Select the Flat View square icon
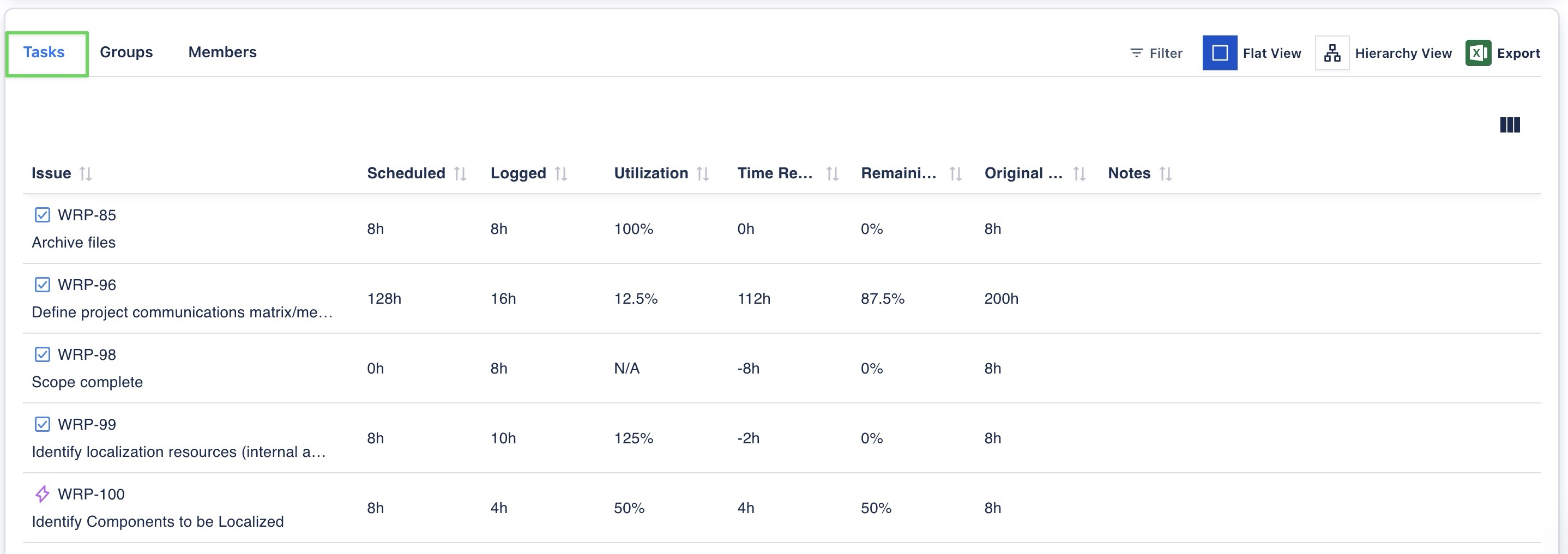1568x554 pixels. (x=1219, y=53)
